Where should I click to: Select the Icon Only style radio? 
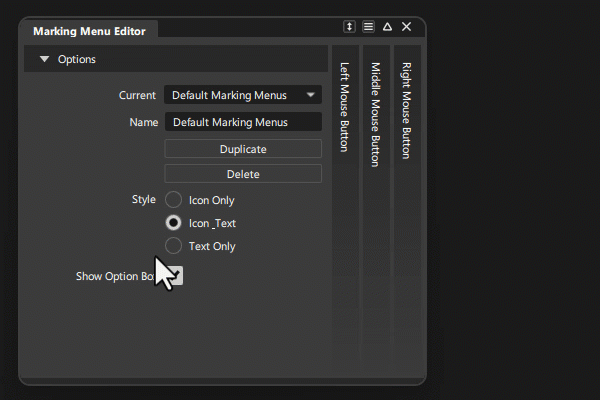174,200
